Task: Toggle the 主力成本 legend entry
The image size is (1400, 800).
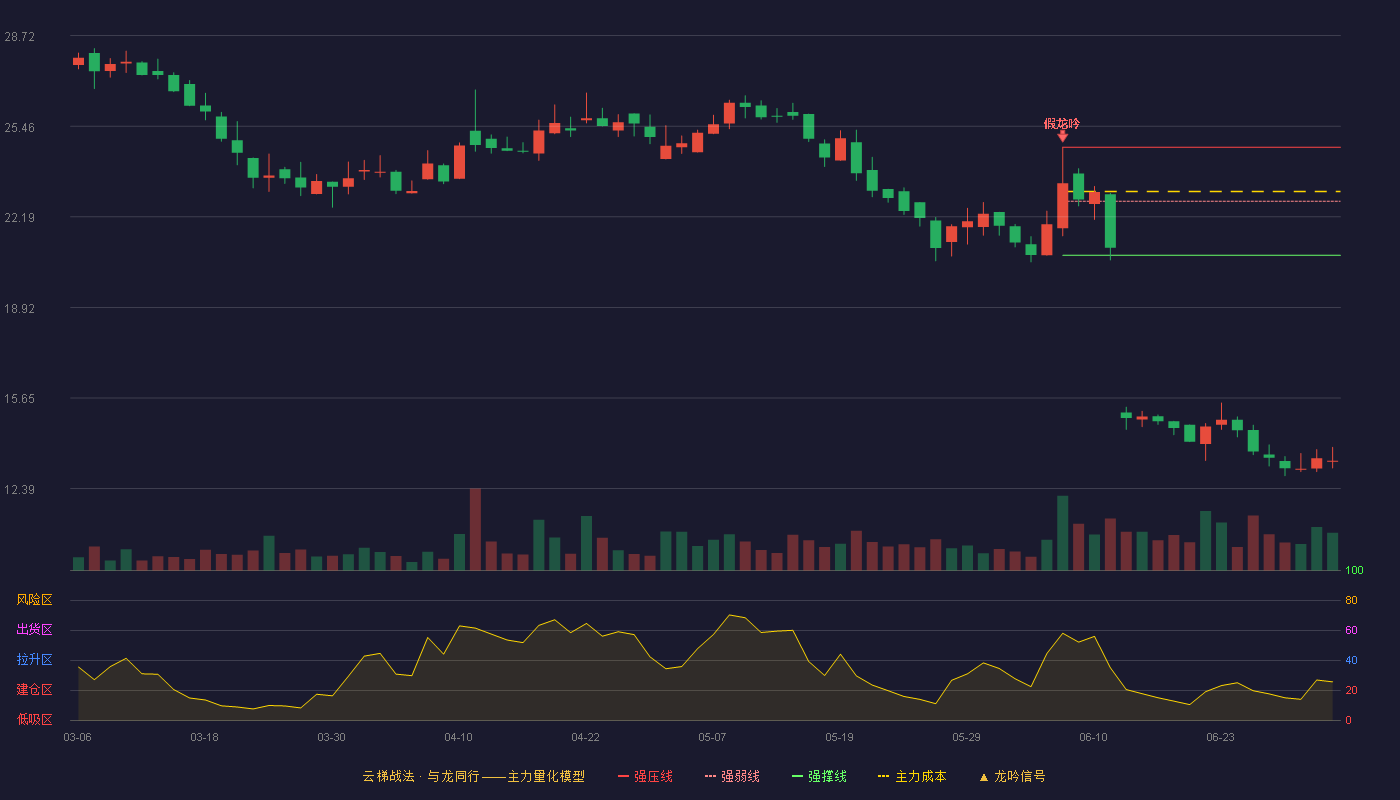Action: pos(912,776)
